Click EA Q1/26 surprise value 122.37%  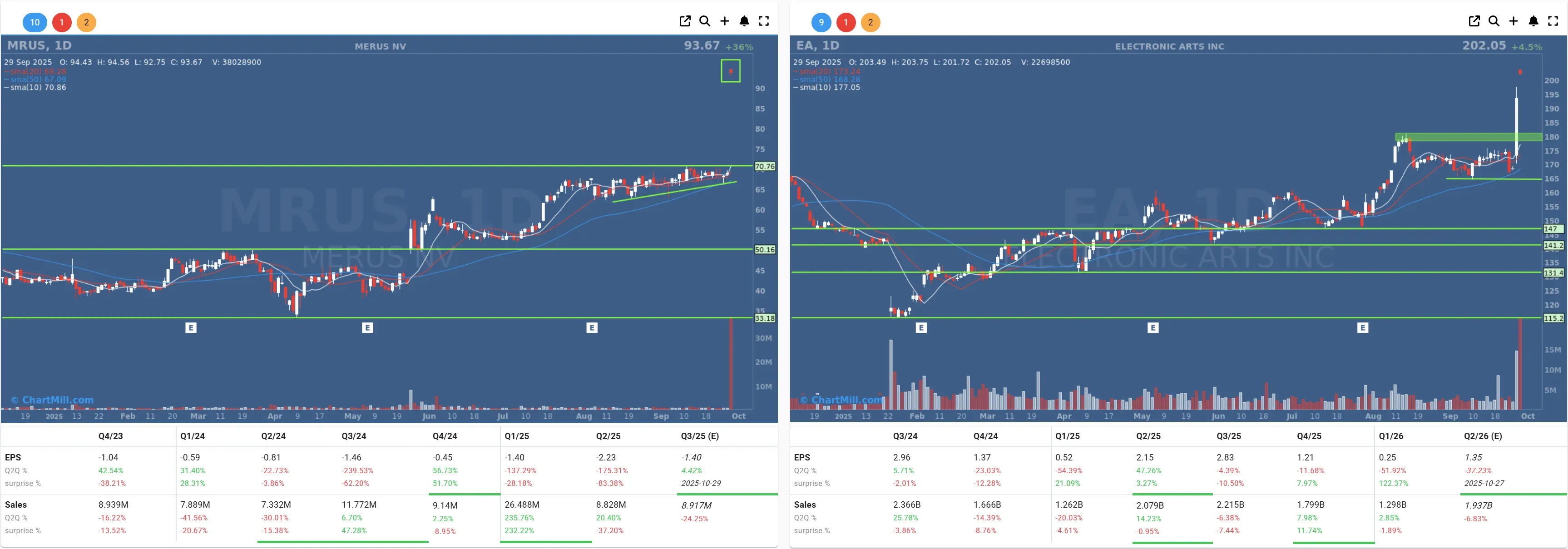(x=1393, y=483)
